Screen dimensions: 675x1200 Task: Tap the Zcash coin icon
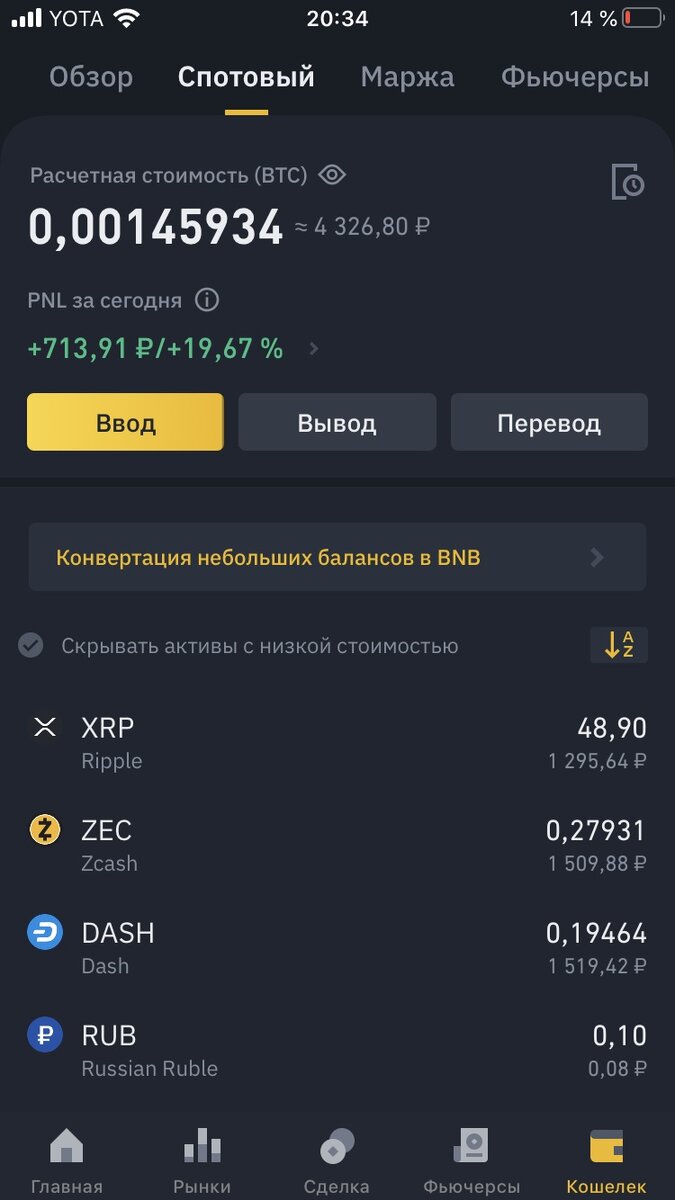(x=44, y=830)
